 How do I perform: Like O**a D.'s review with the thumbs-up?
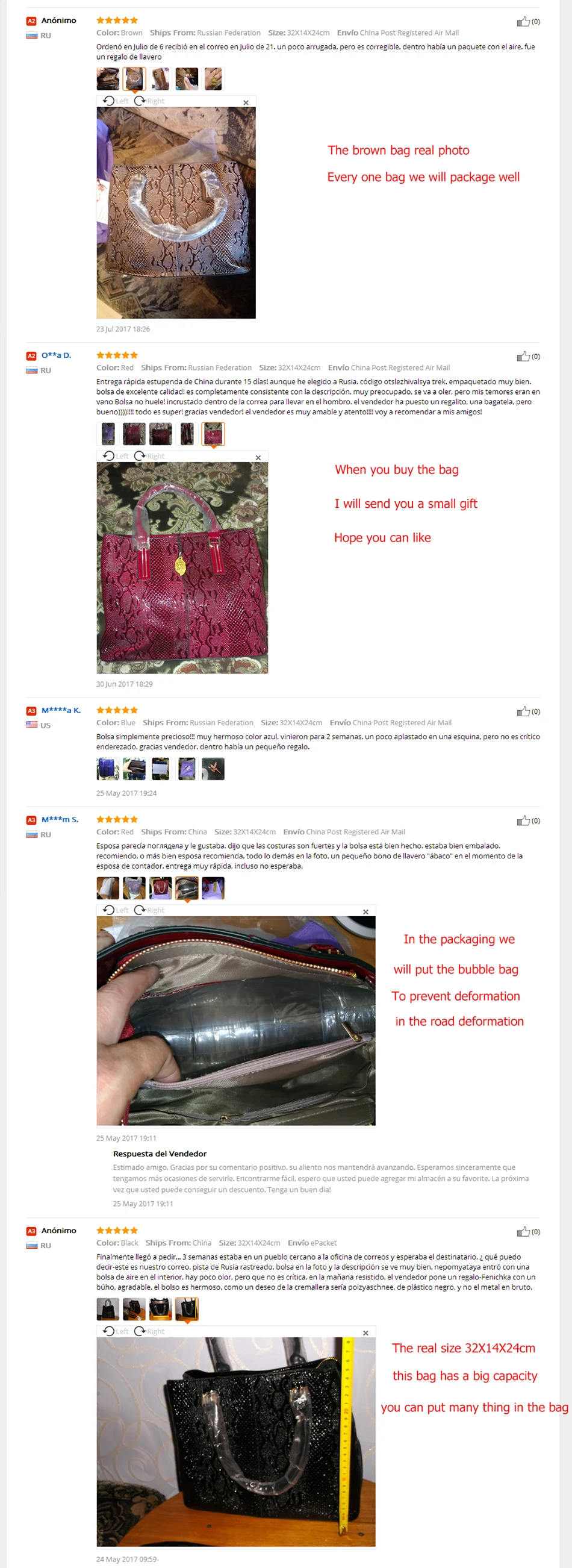[523, 357]
